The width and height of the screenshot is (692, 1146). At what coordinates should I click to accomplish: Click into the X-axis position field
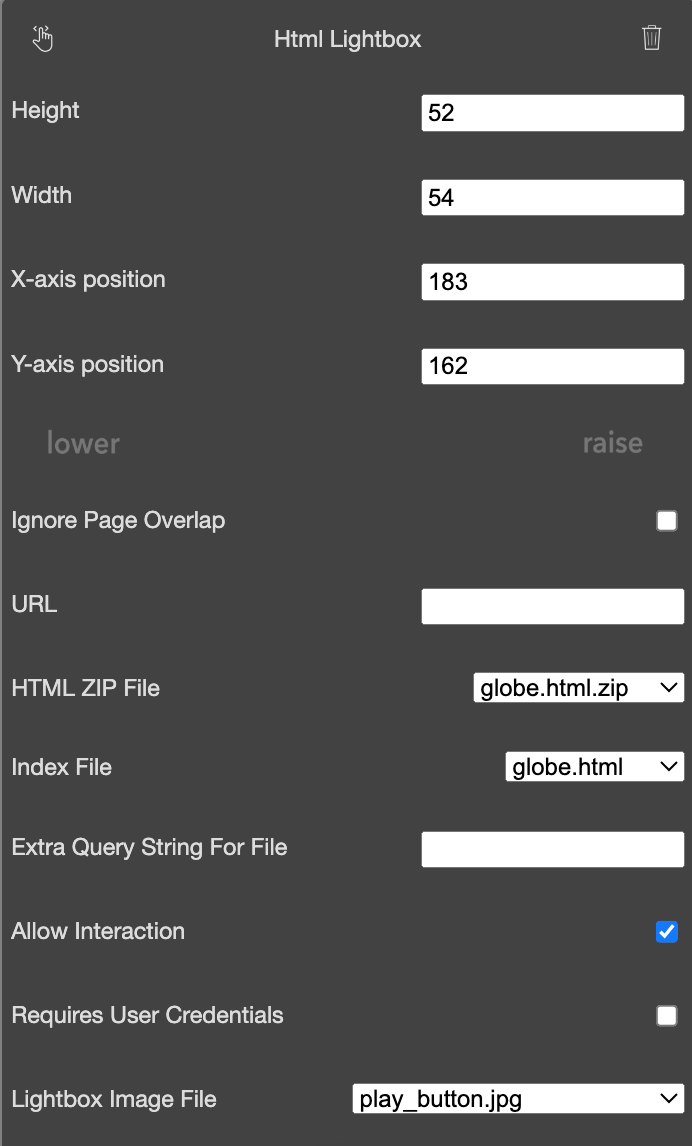coord(552,281)
